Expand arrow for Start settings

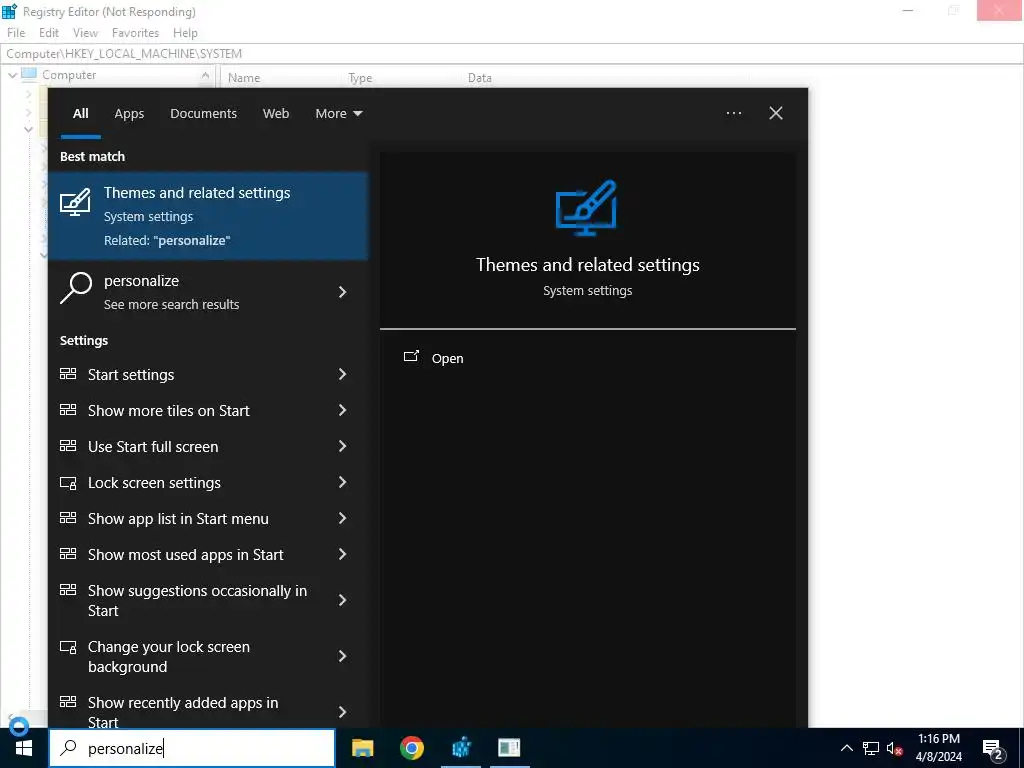[342, 374]
